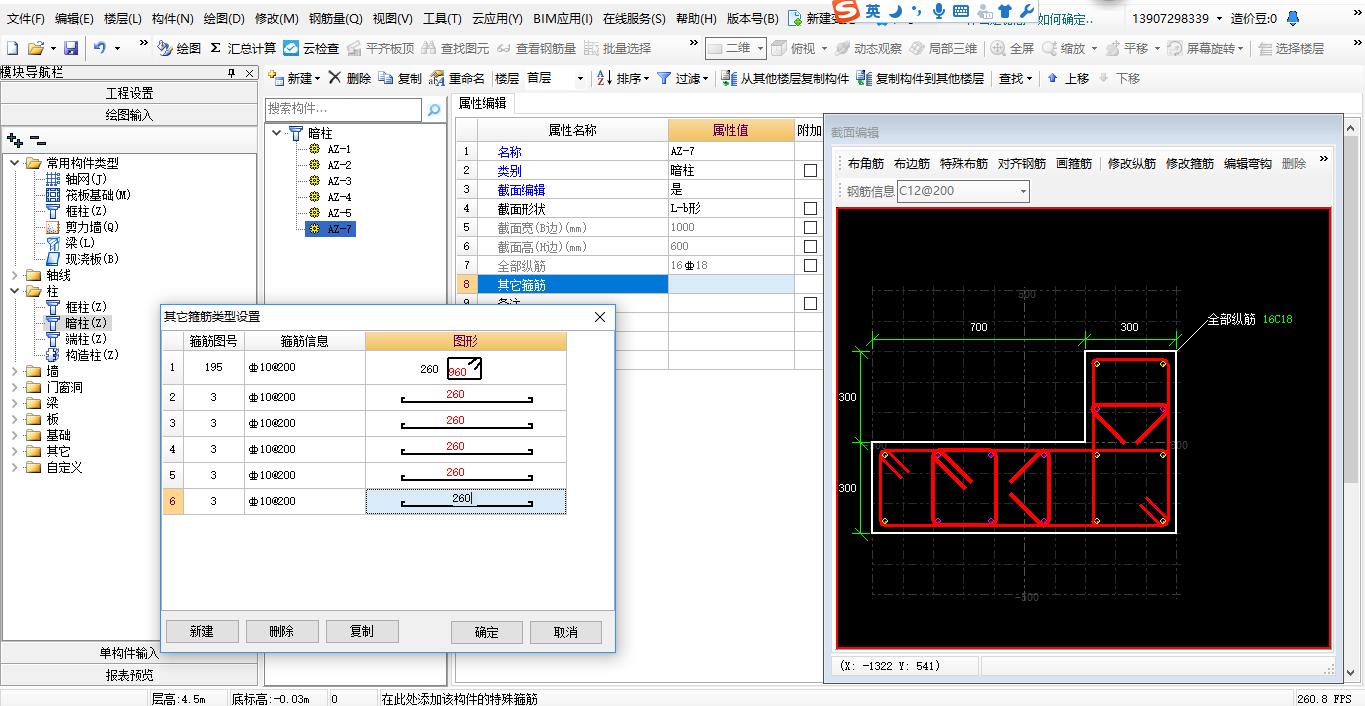This screenshot has height=706, width=1365.
Task: Toggle 附加 checkbox for 截面宽(B边) row
Action: click(x=810, y=228)
